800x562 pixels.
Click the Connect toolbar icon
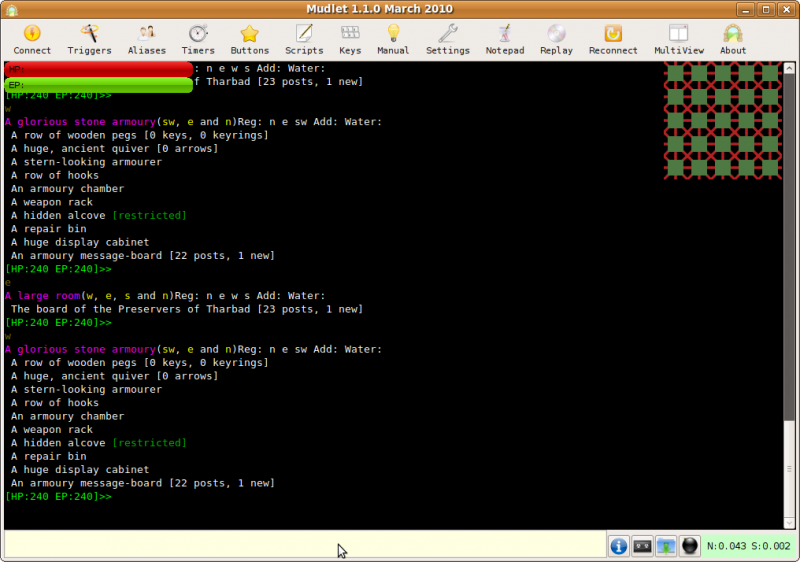click(x=32, y=39)
